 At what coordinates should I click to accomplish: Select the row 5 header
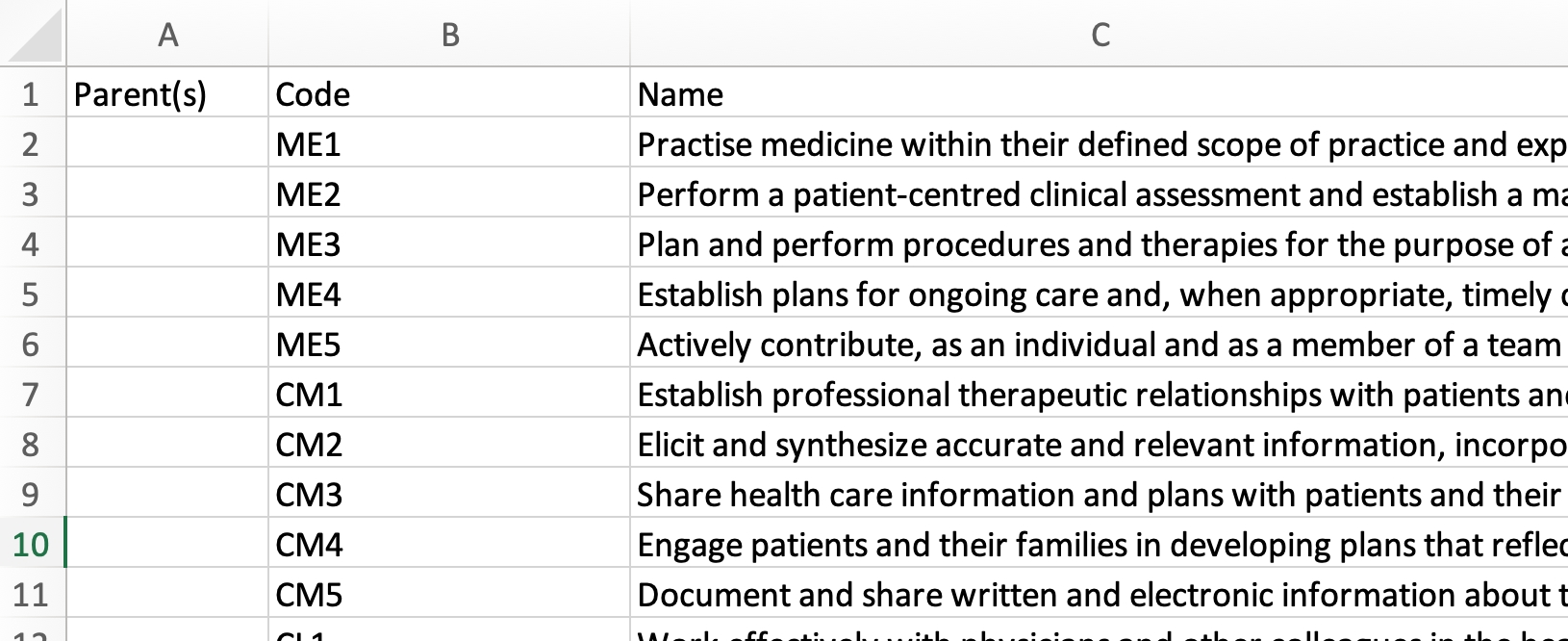pos(31,295)
